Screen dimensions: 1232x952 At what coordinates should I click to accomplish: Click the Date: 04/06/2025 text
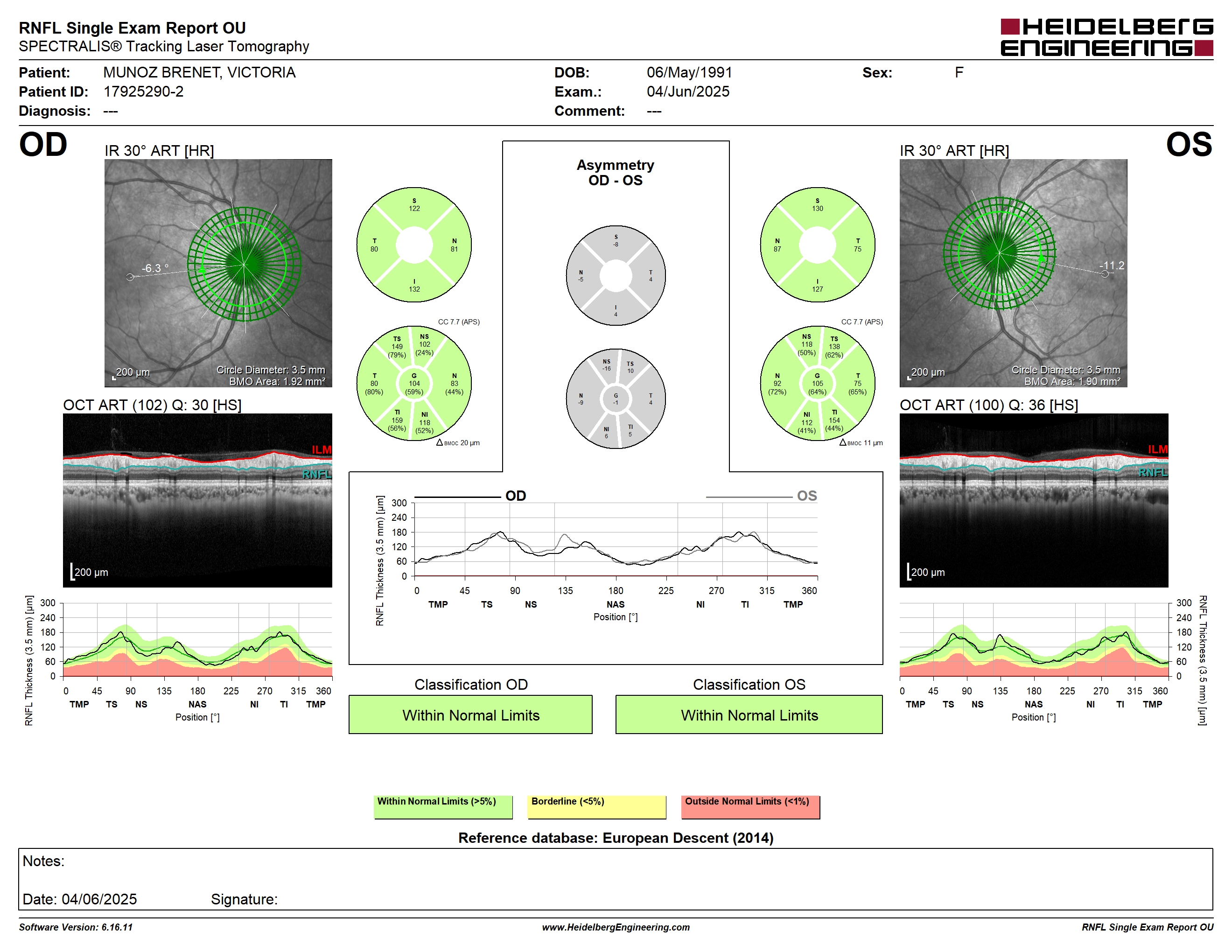pyautogui.click(x=79, y=899)
